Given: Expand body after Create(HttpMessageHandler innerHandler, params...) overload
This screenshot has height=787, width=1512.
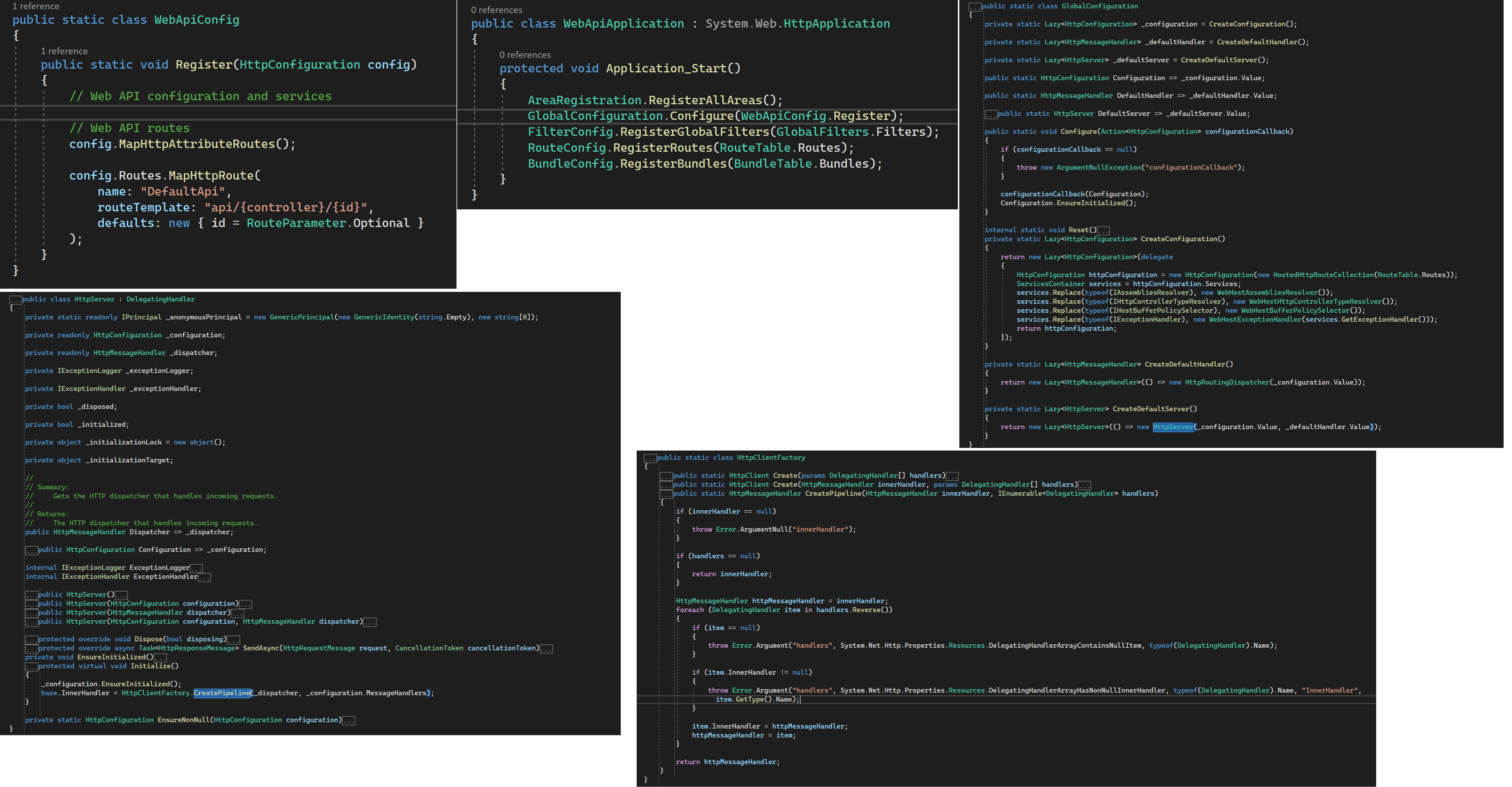Looking at the screenshot, I should (1085, 485).
